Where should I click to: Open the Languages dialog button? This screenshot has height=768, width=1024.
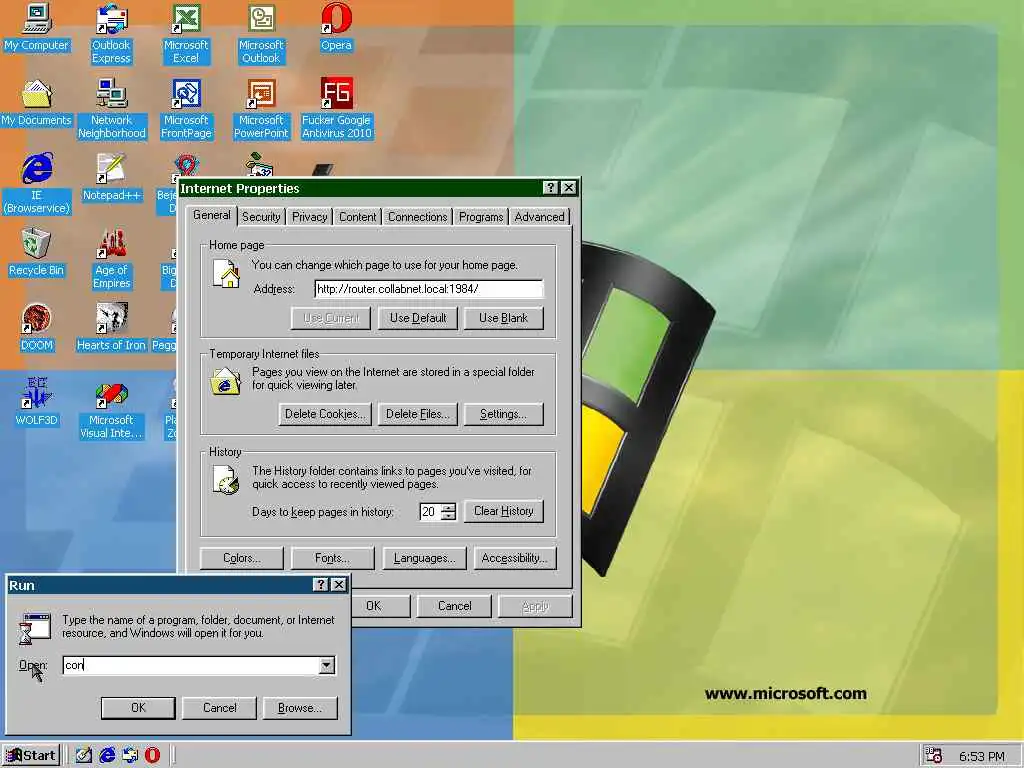pyautogui.click(x=424, y=558)
